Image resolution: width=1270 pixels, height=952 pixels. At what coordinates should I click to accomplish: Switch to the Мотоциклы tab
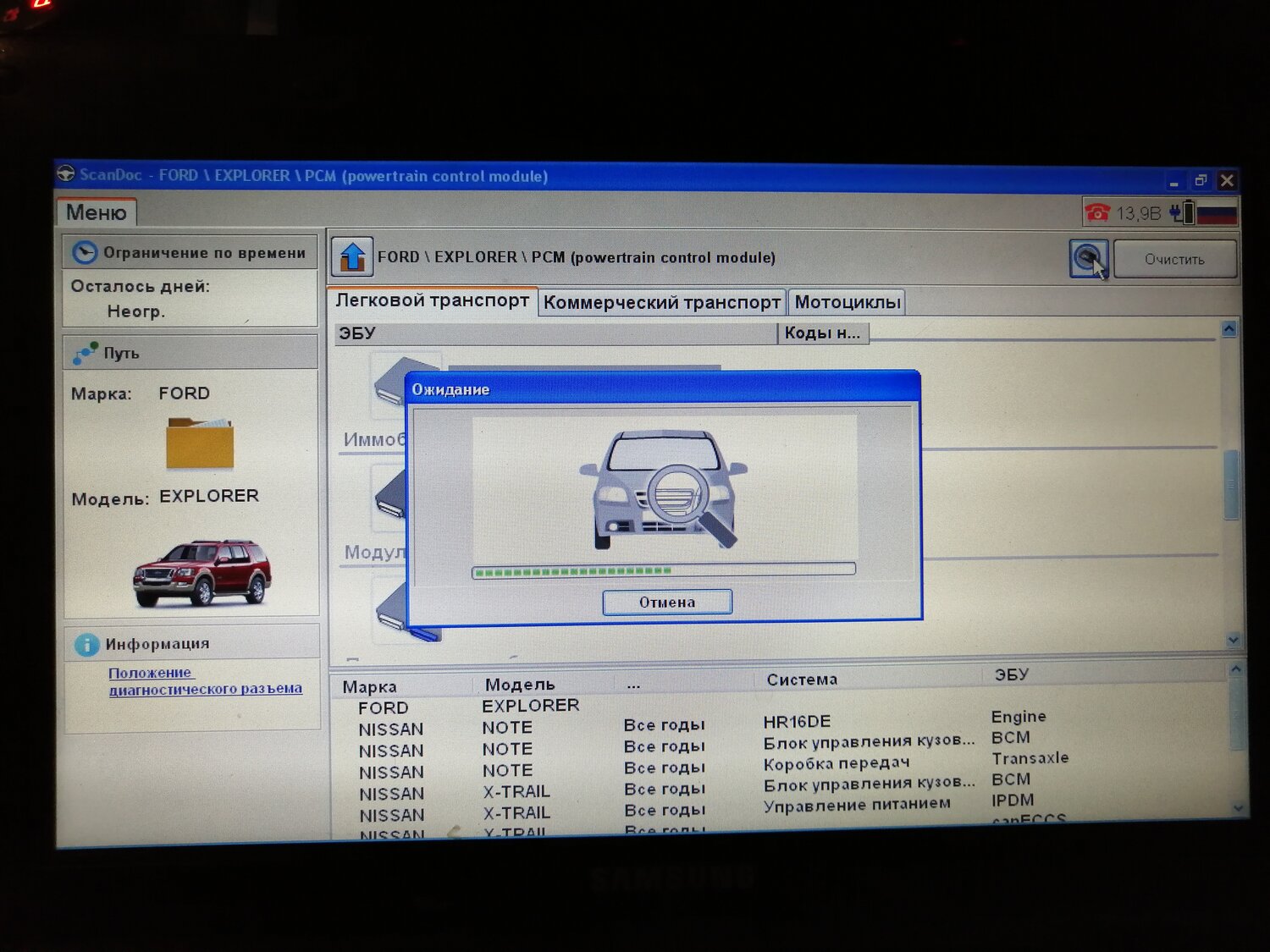pyautogui.click(x=848, y=302)
